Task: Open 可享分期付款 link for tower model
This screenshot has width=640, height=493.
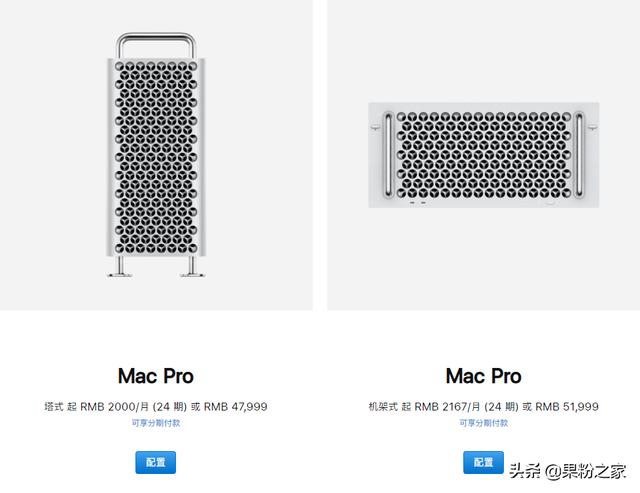Action: [155, 423]
